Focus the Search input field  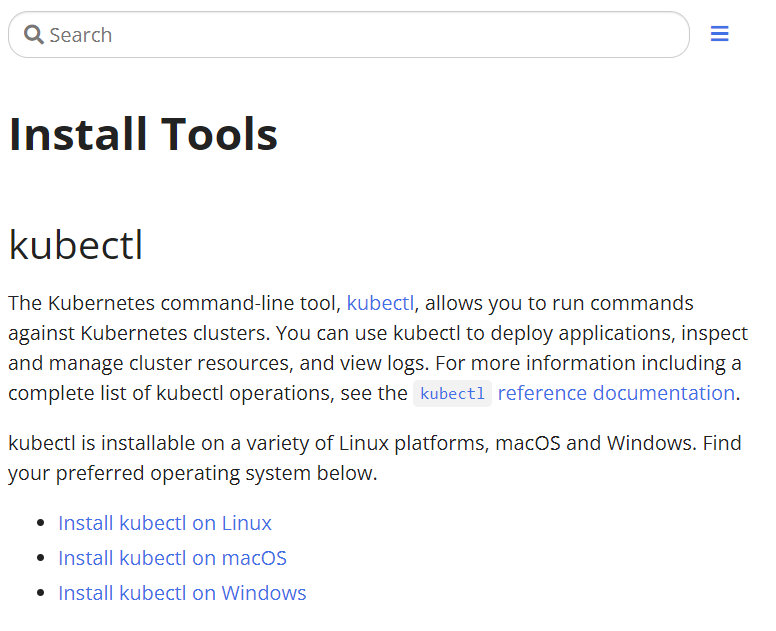coord(349,35)
